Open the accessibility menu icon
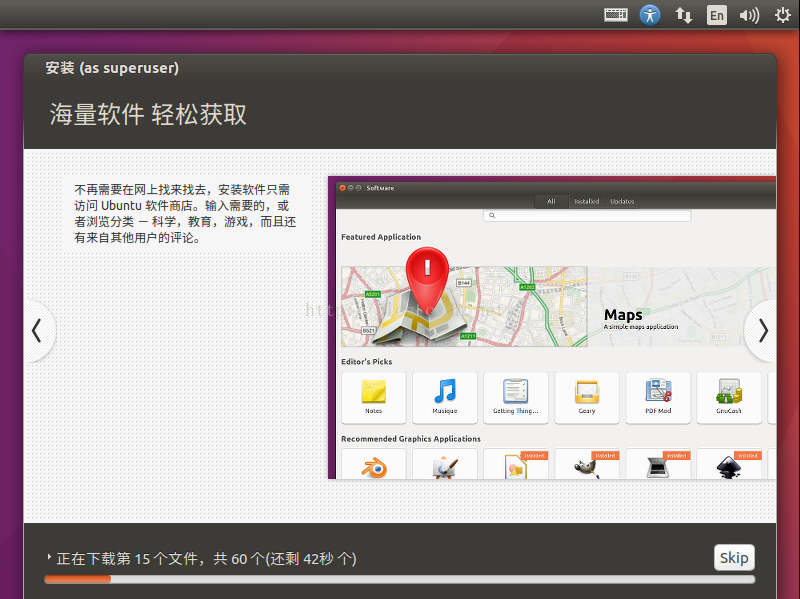 650,15
